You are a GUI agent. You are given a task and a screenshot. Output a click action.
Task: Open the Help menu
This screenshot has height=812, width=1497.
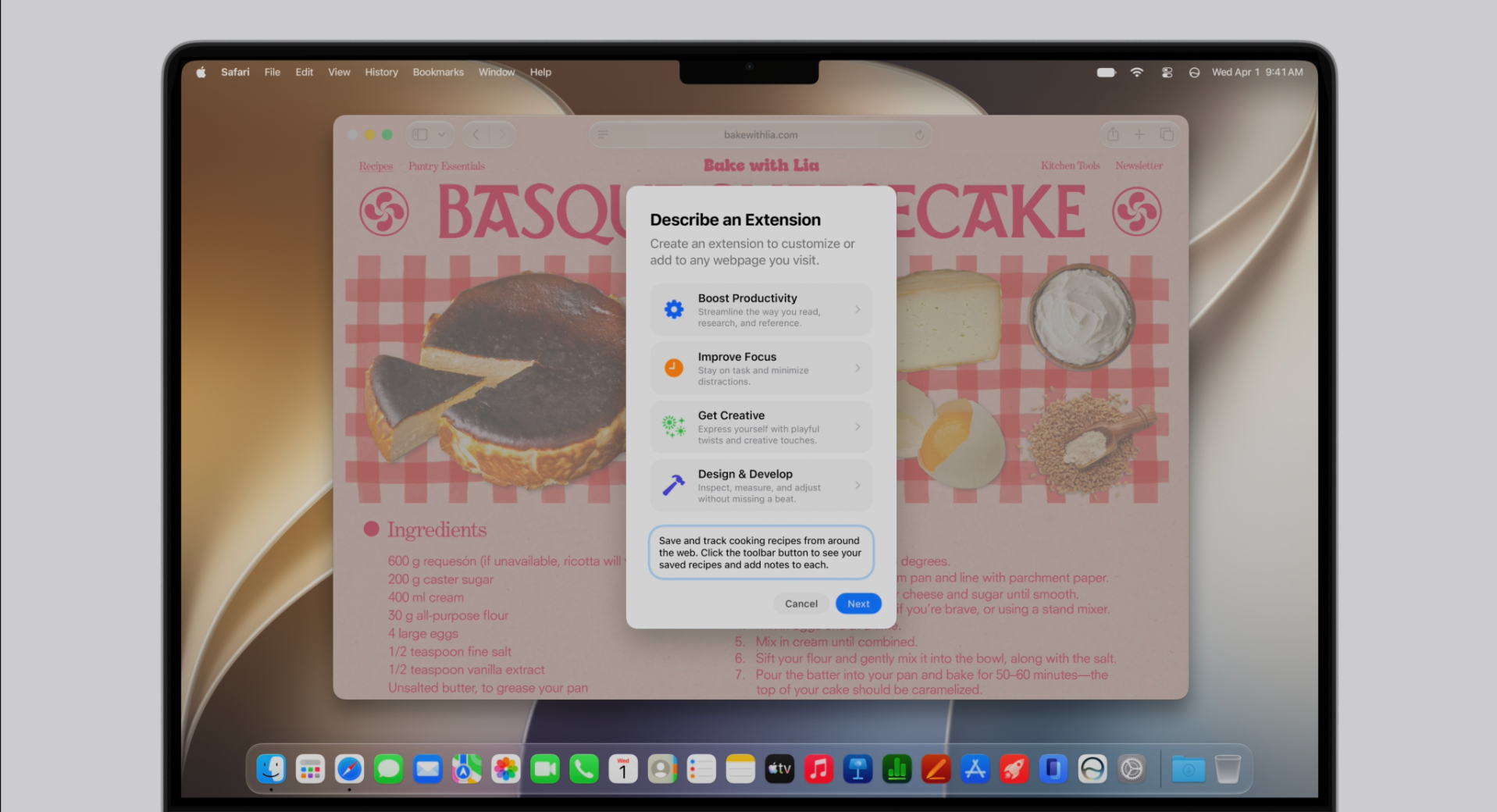540,72
